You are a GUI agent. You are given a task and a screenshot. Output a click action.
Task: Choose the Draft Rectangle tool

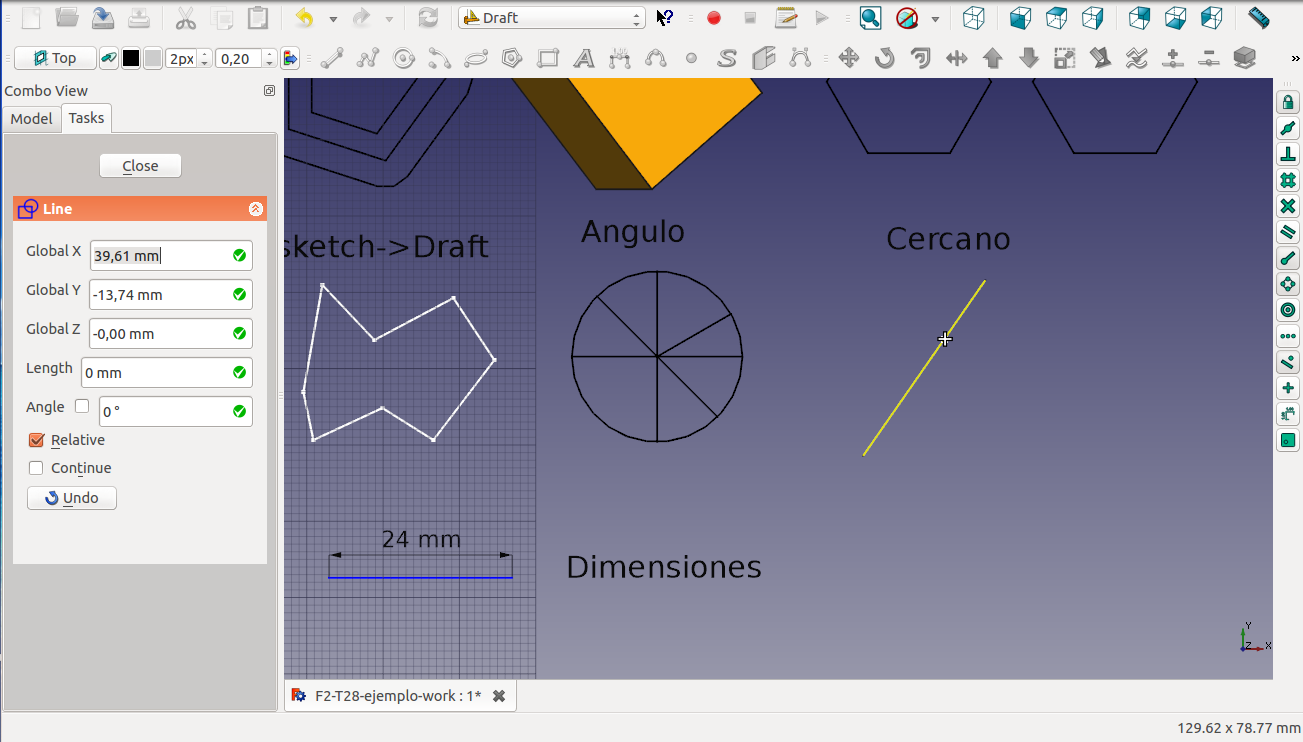[x=548, y=58]
